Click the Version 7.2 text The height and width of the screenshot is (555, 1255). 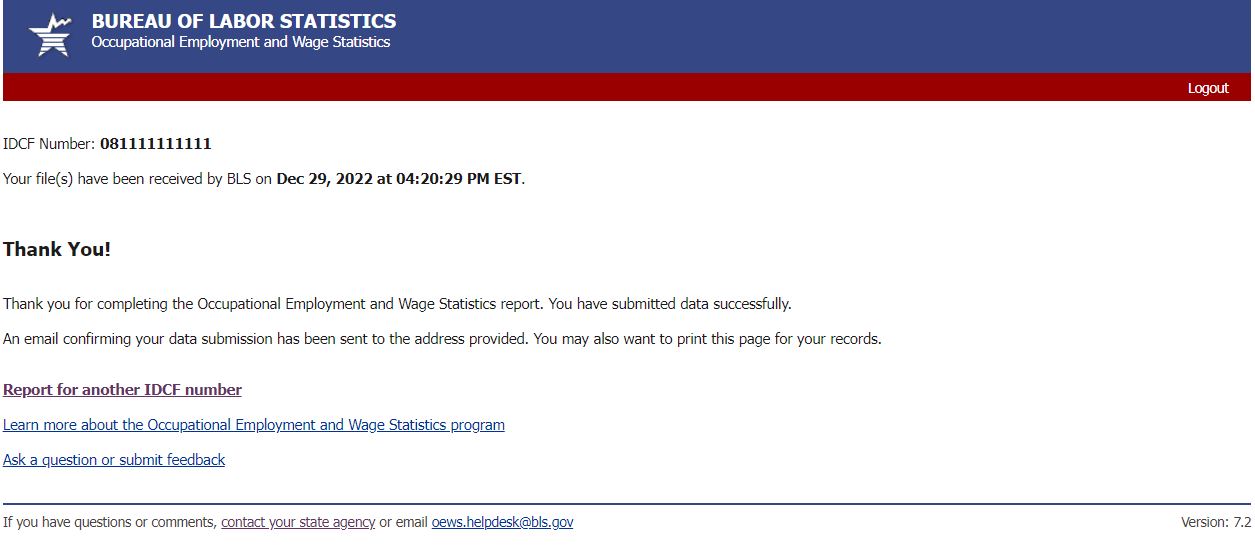coord(1216,522)
